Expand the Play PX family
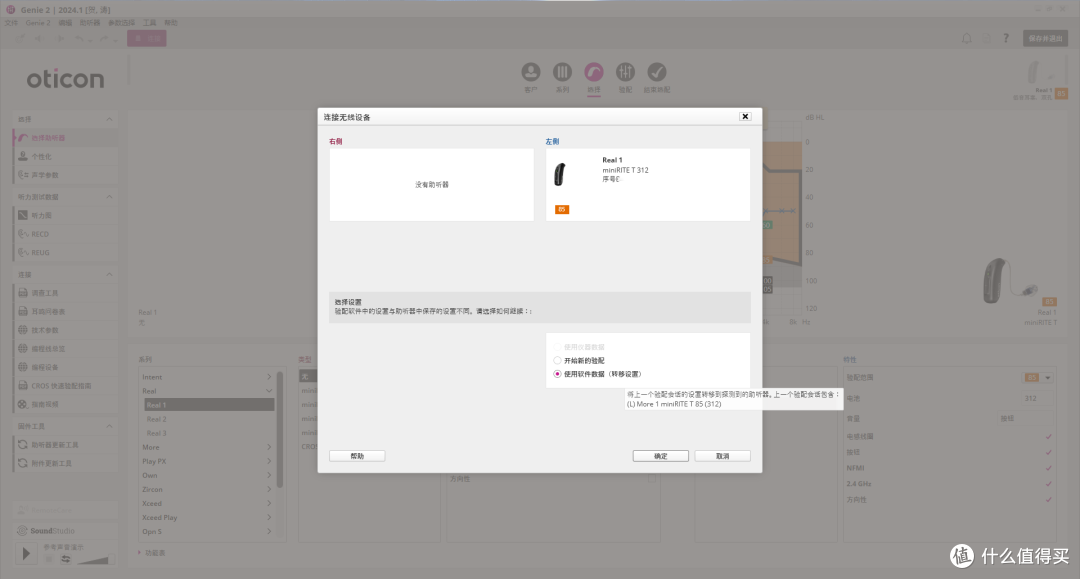The image size is (1080, 579). [x=269, y=461]
